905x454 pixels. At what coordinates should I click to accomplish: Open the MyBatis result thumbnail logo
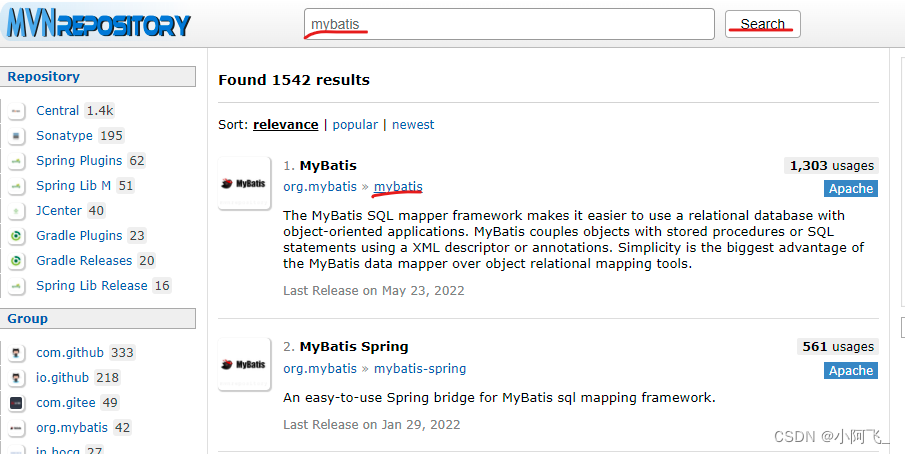pos(244,183)
